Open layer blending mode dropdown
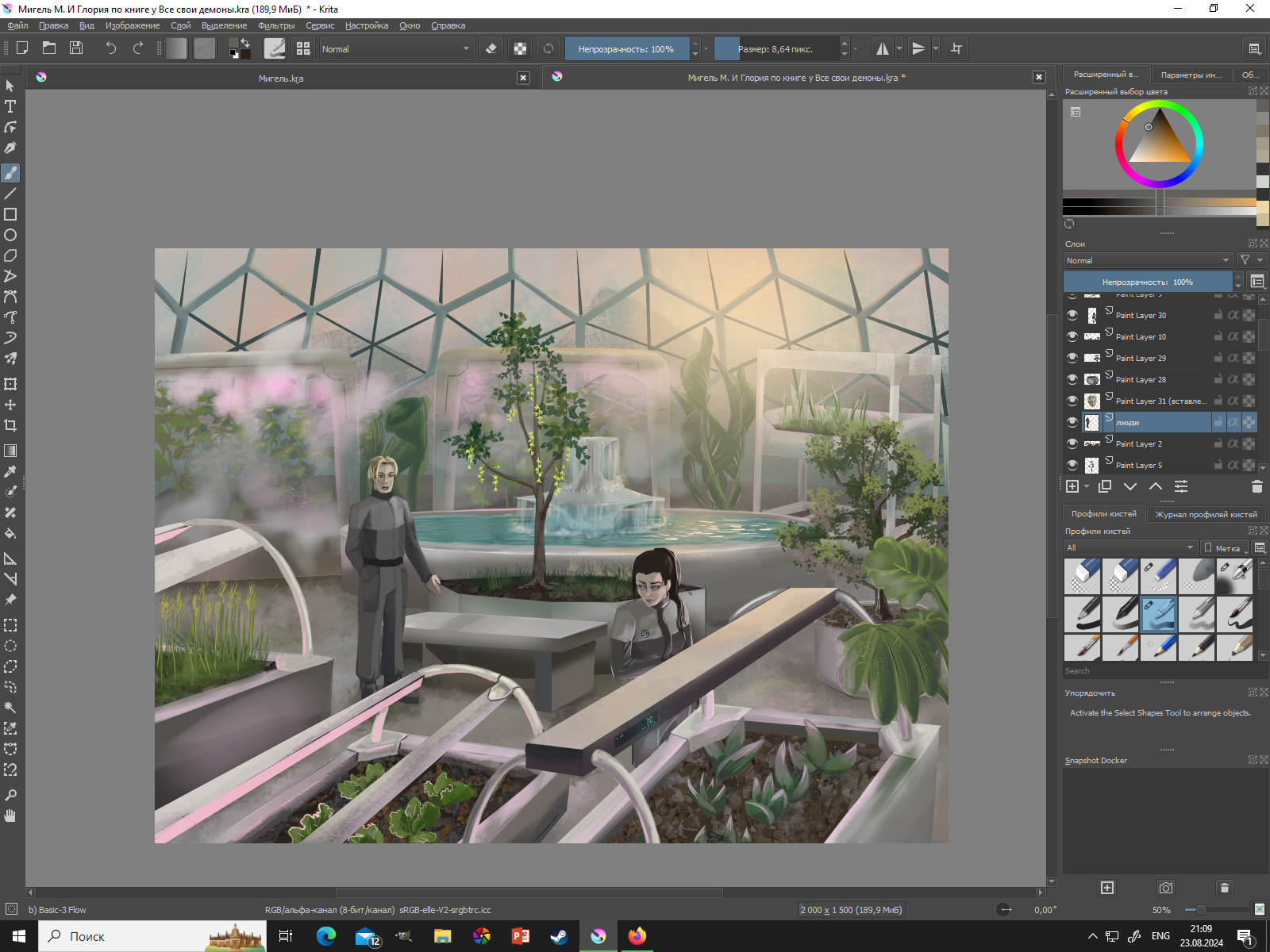This screenshot has width=1270, height=952. point(1148,260)
